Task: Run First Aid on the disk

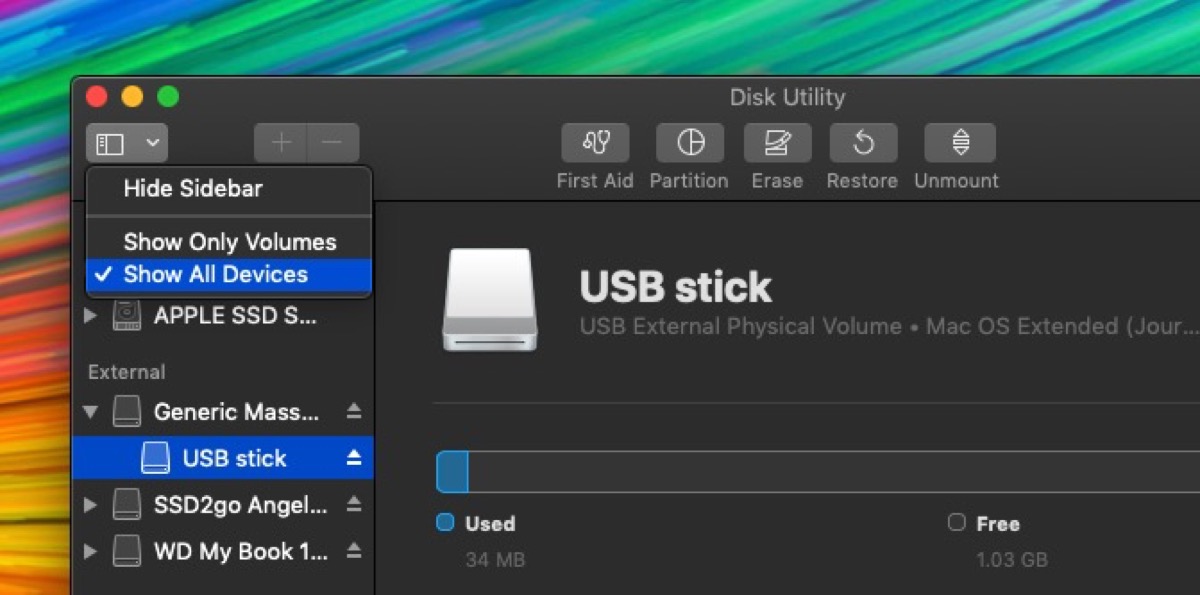Action: pos(595,144)
